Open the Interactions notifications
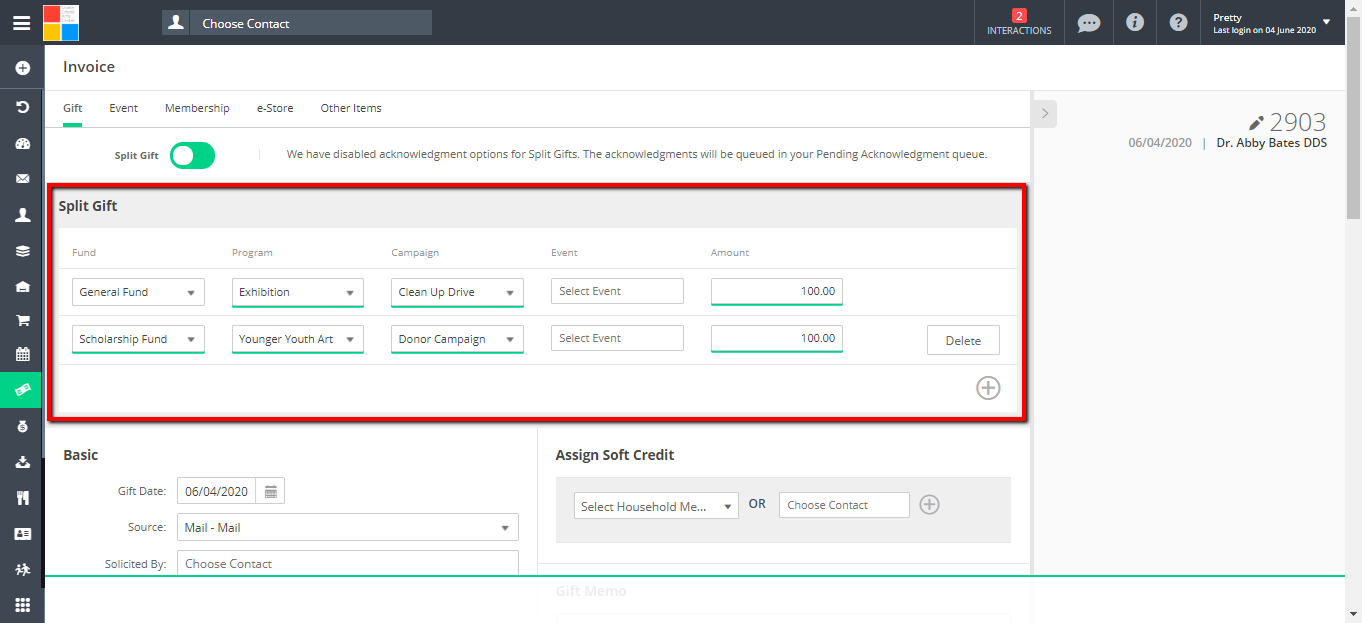 [x=1019, y=23]
